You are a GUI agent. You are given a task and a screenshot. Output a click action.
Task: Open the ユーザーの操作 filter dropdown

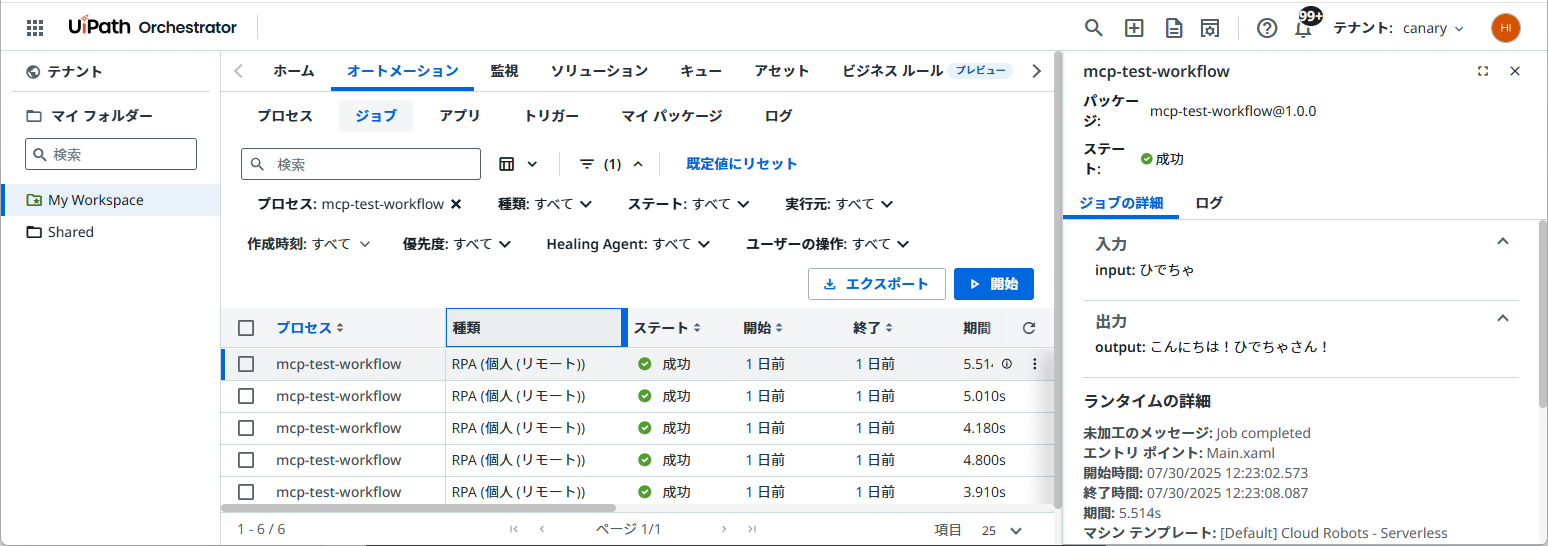point(828,244)
